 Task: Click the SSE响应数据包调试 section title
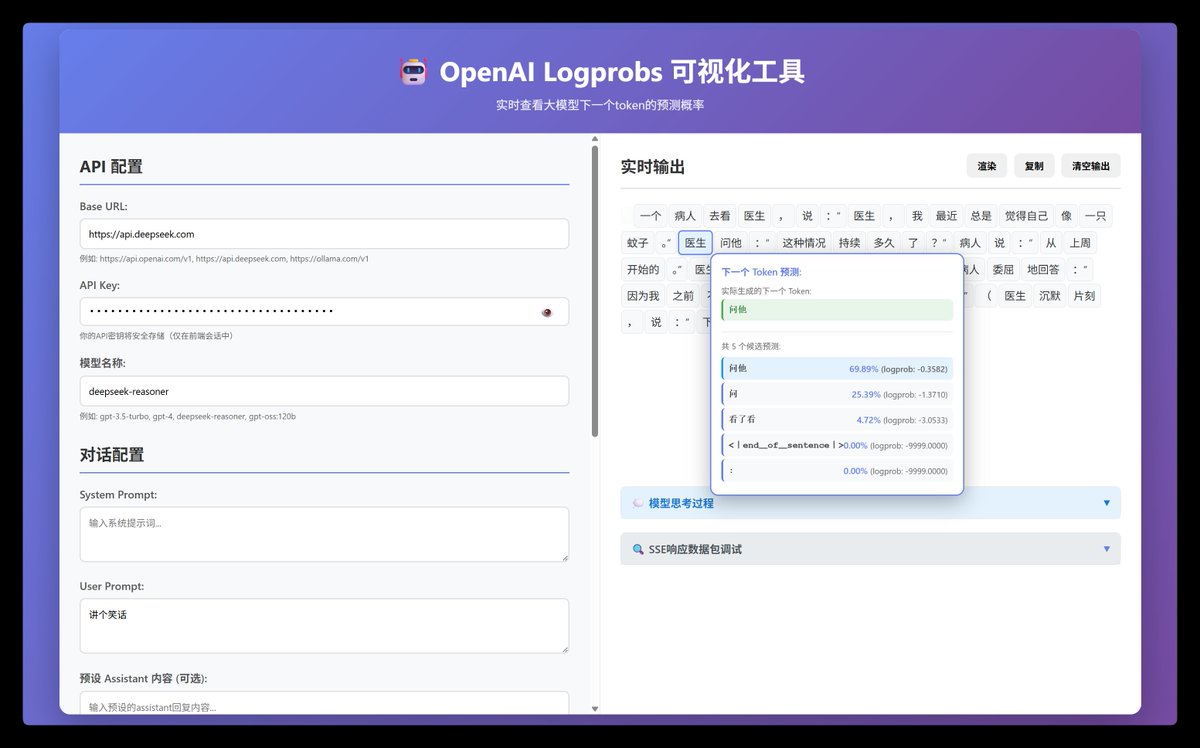695,549
